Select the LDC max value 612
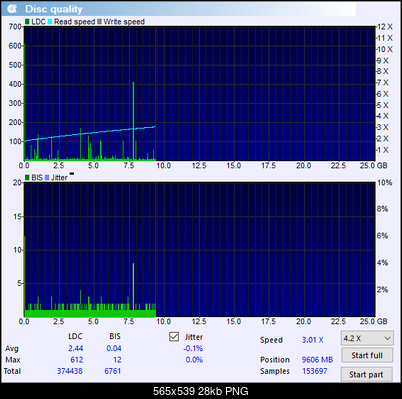Image resolution: width=402 pixels, height=399 pixels. pyautogui.click(x=77, y=360)
